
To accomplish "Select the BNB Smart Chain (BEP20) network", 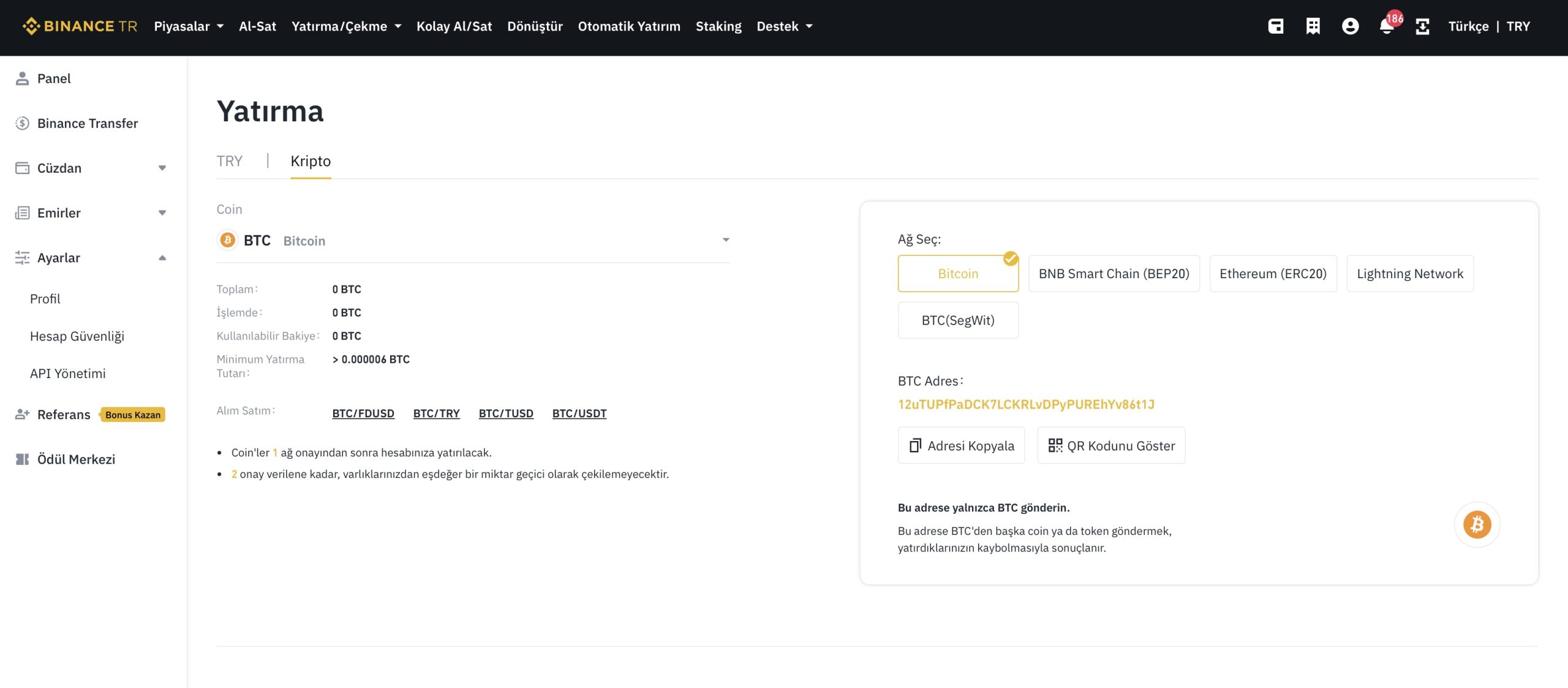I will (x=1114, y=273).
